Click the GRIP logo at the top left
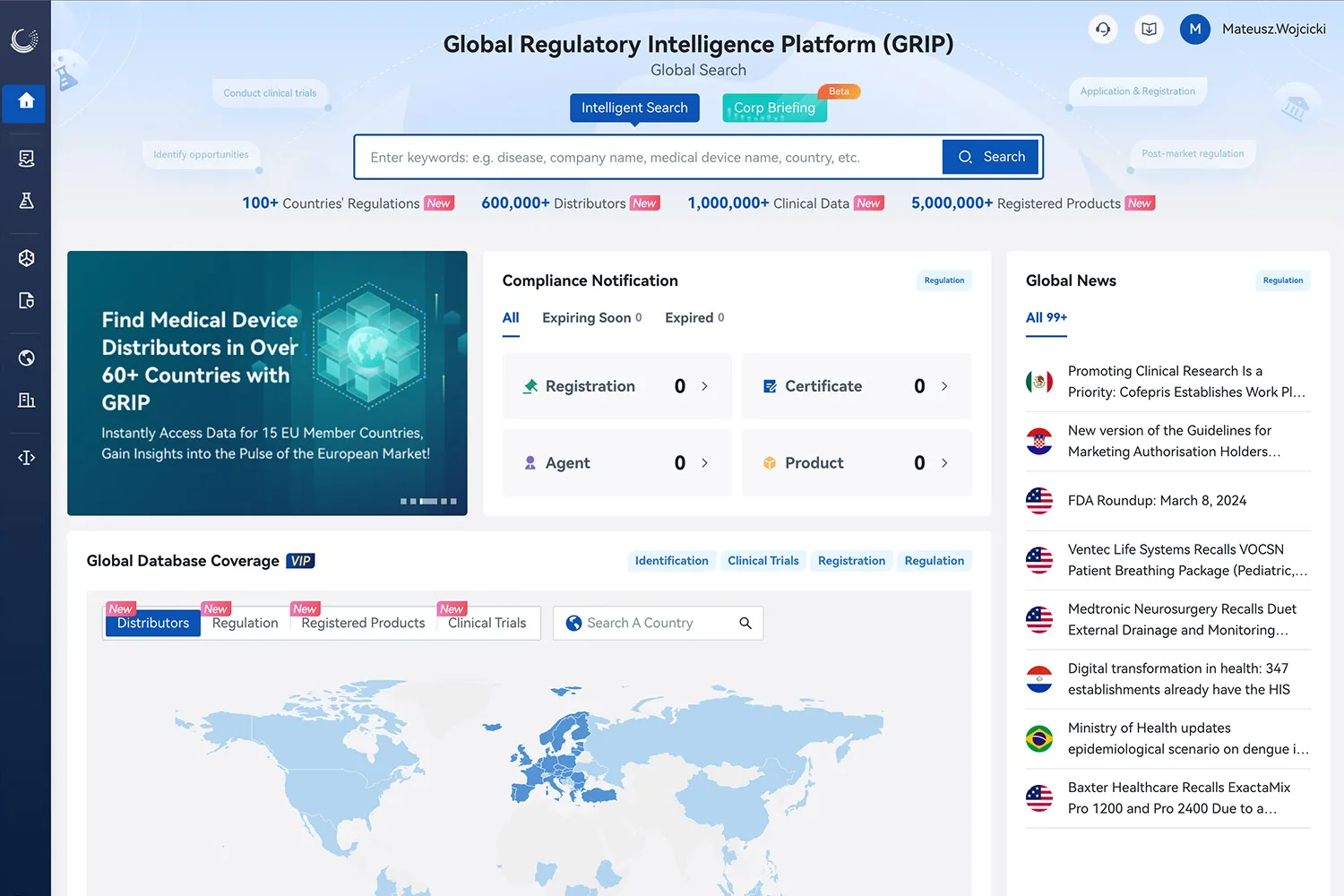Viewport: 1344px width, 896px height. point(25,39)
